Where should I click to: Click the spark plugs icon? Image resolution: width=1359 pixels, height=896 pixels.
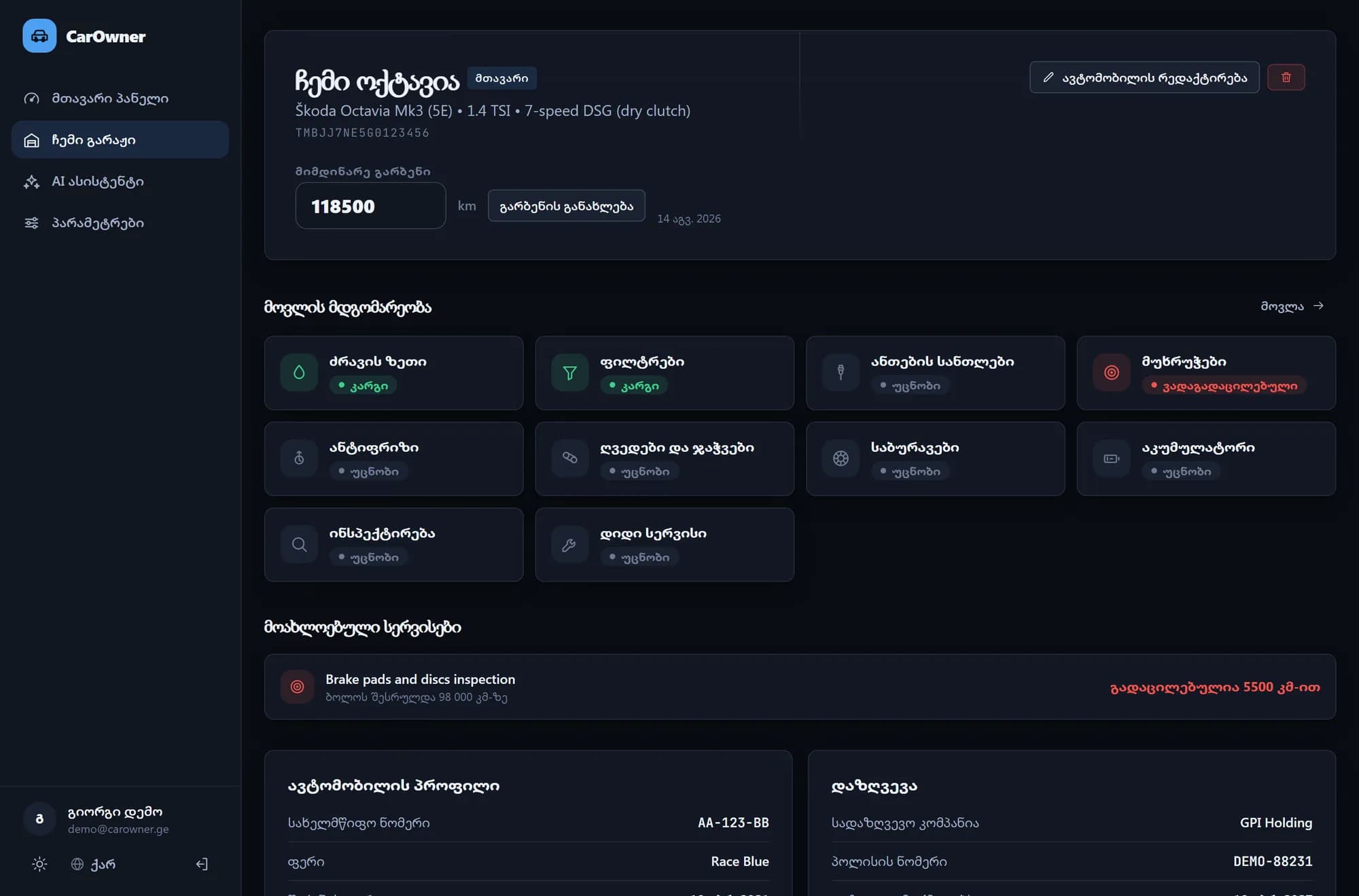pyautogui.click(x=841, y=372)
